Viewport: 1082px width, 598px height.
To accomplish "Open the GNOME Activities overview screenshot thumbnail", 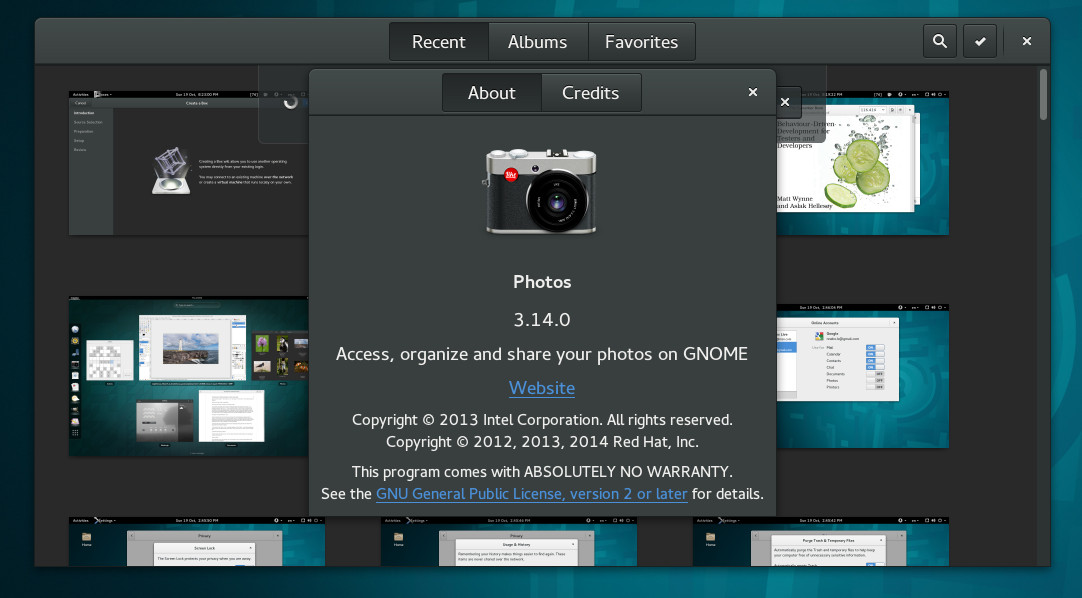I will coord(188,375).
